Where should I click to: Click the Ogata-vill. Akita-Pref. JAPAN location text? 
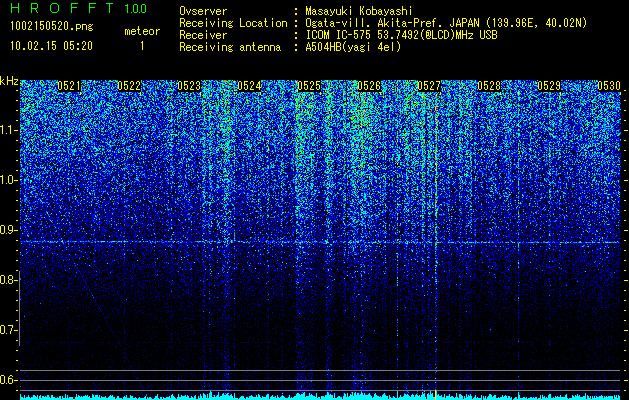coord(446,23)
